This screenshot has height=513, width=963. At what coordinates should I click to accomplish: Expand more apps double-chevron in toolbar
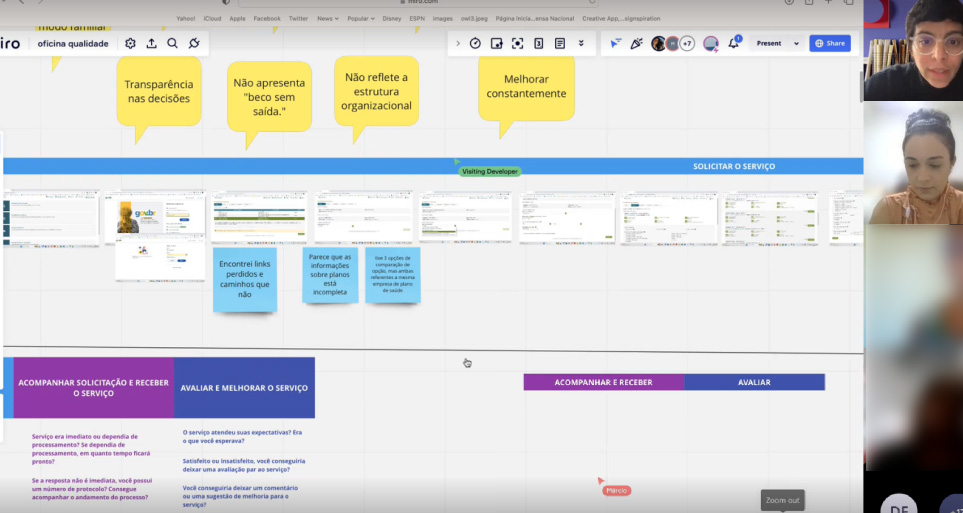[581, 44]
